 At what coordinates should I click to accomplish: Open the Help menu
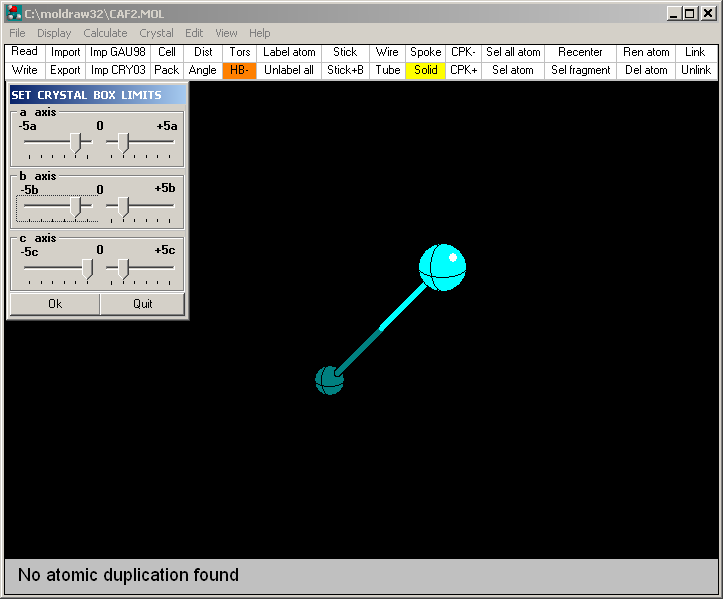(260, 33)
